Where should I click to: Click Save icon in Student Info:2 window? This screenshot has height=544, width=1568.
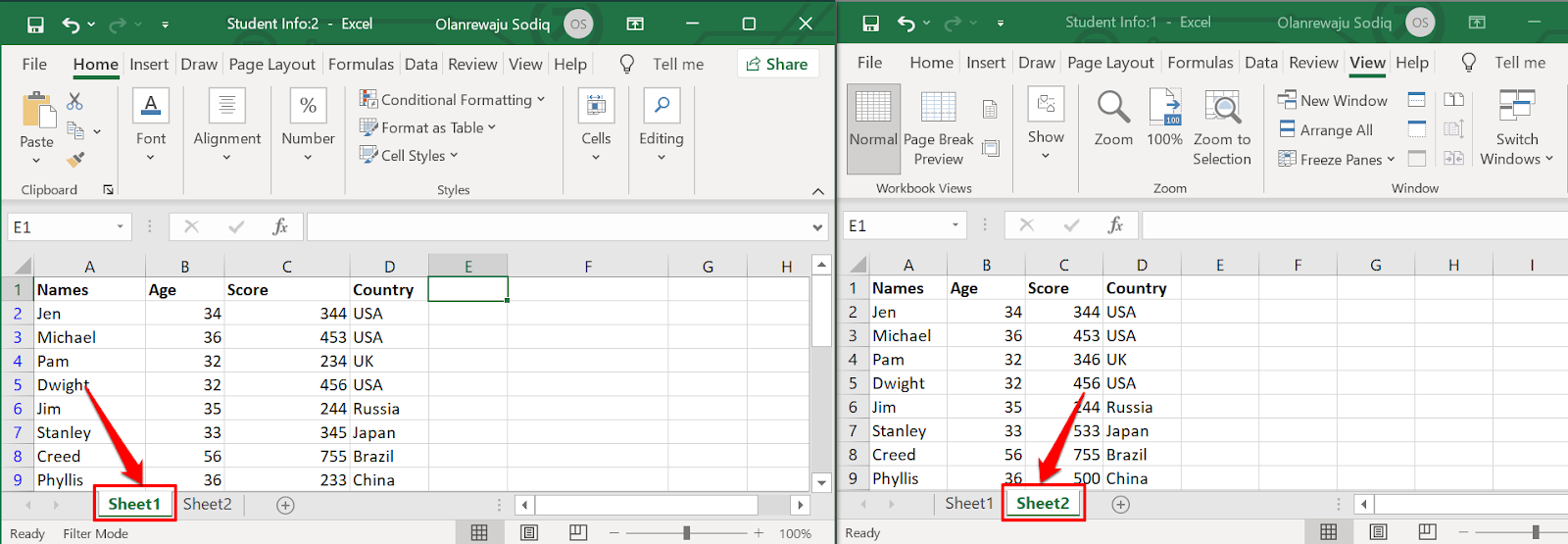point(35,25)
